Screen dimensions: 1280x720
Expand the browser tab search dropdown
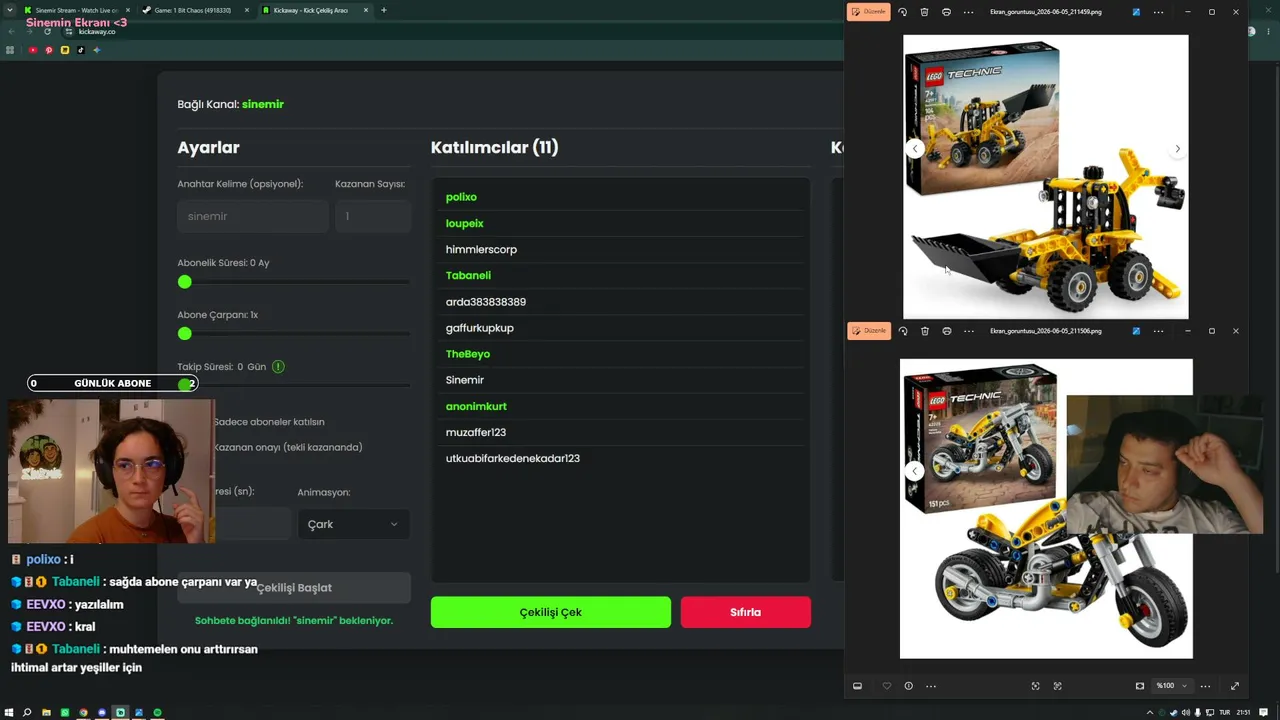pyautogui.click(x=9, y=10)
